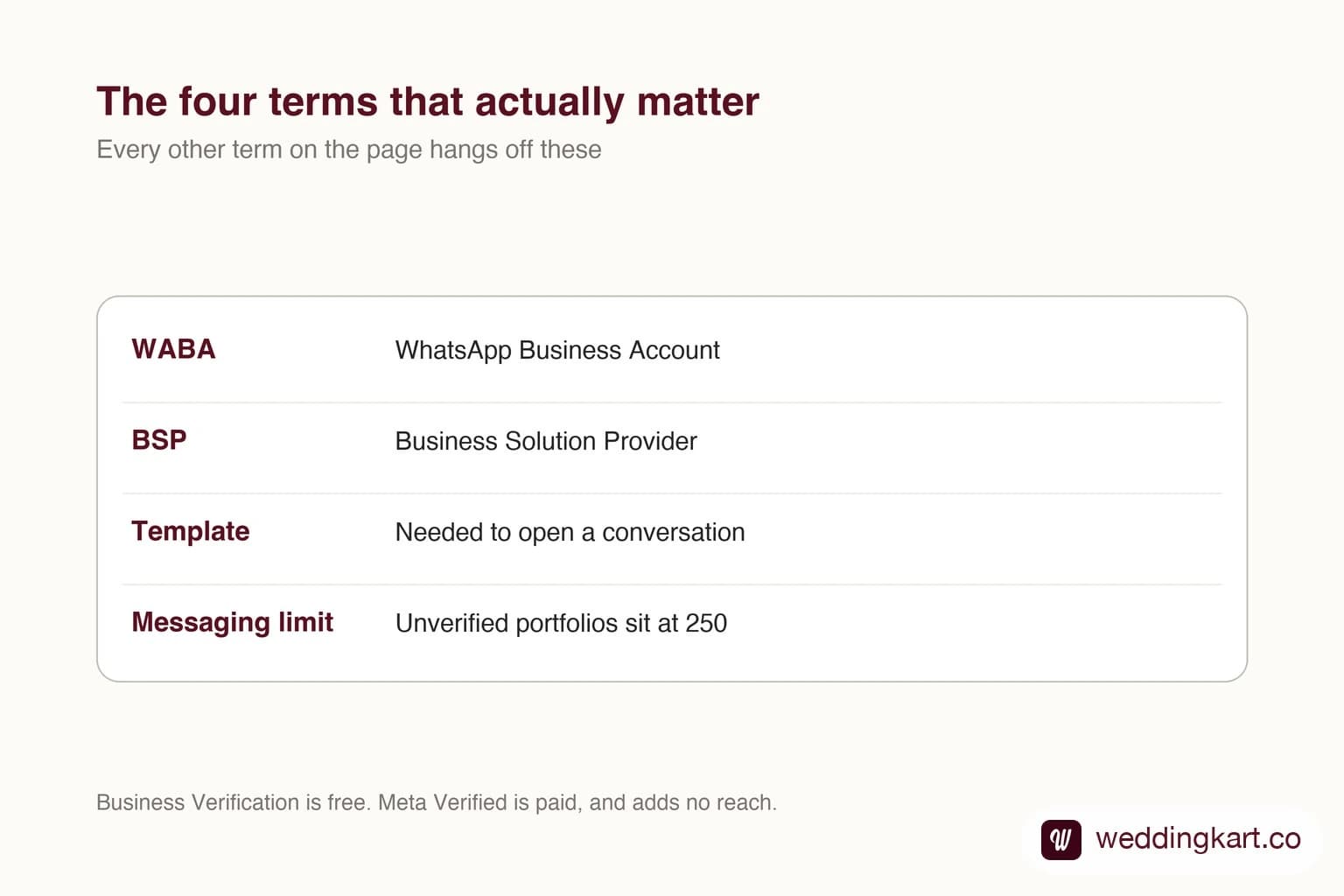
Task: Click the weddingkart W logo icon
Action: [x=1060, y=839]
